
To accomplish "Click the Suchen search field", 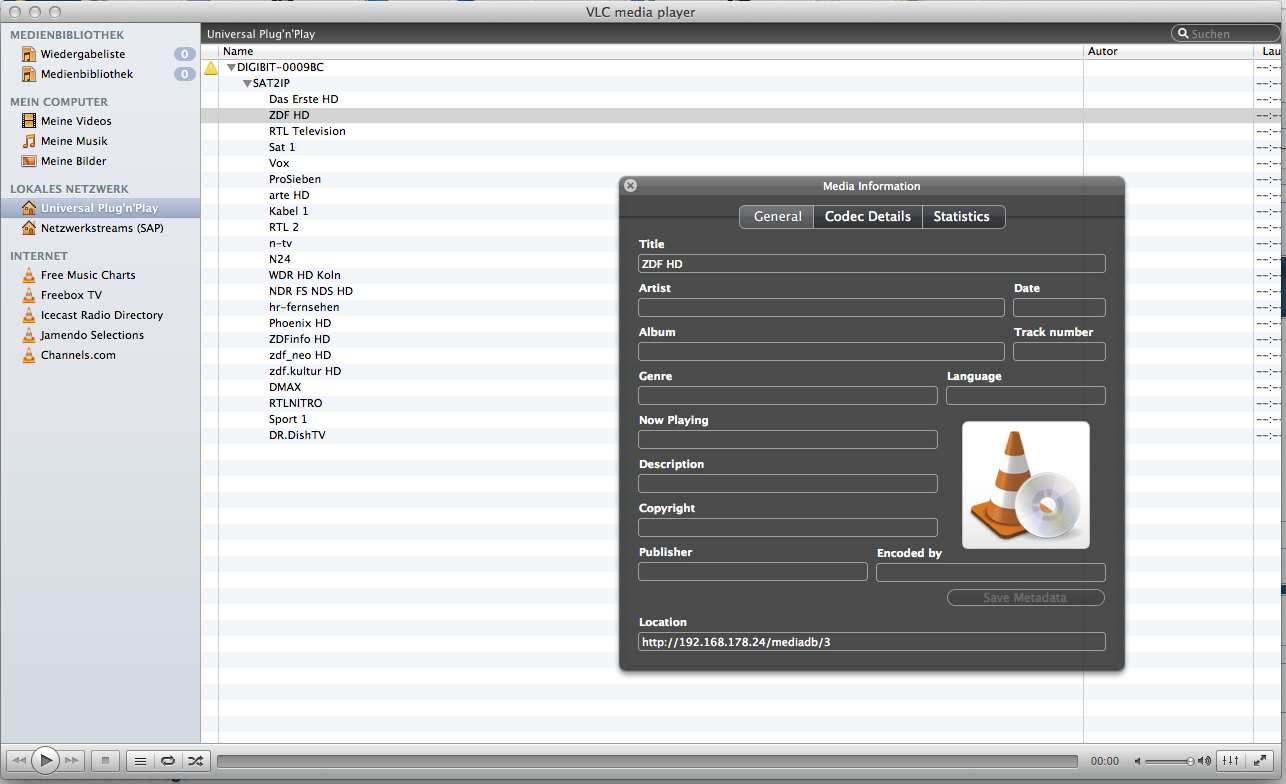I will (x=1226, y=34).
